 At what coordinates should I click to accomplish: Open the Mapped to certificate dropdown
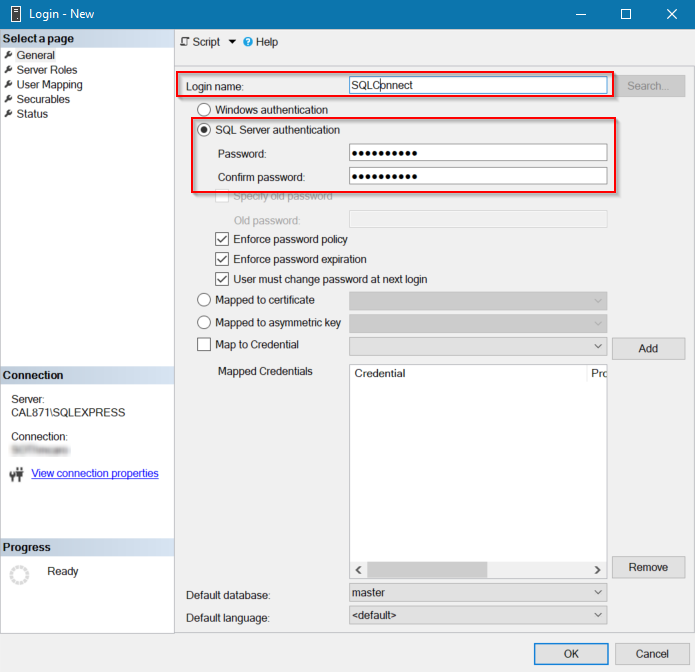(x=478, y=301)
